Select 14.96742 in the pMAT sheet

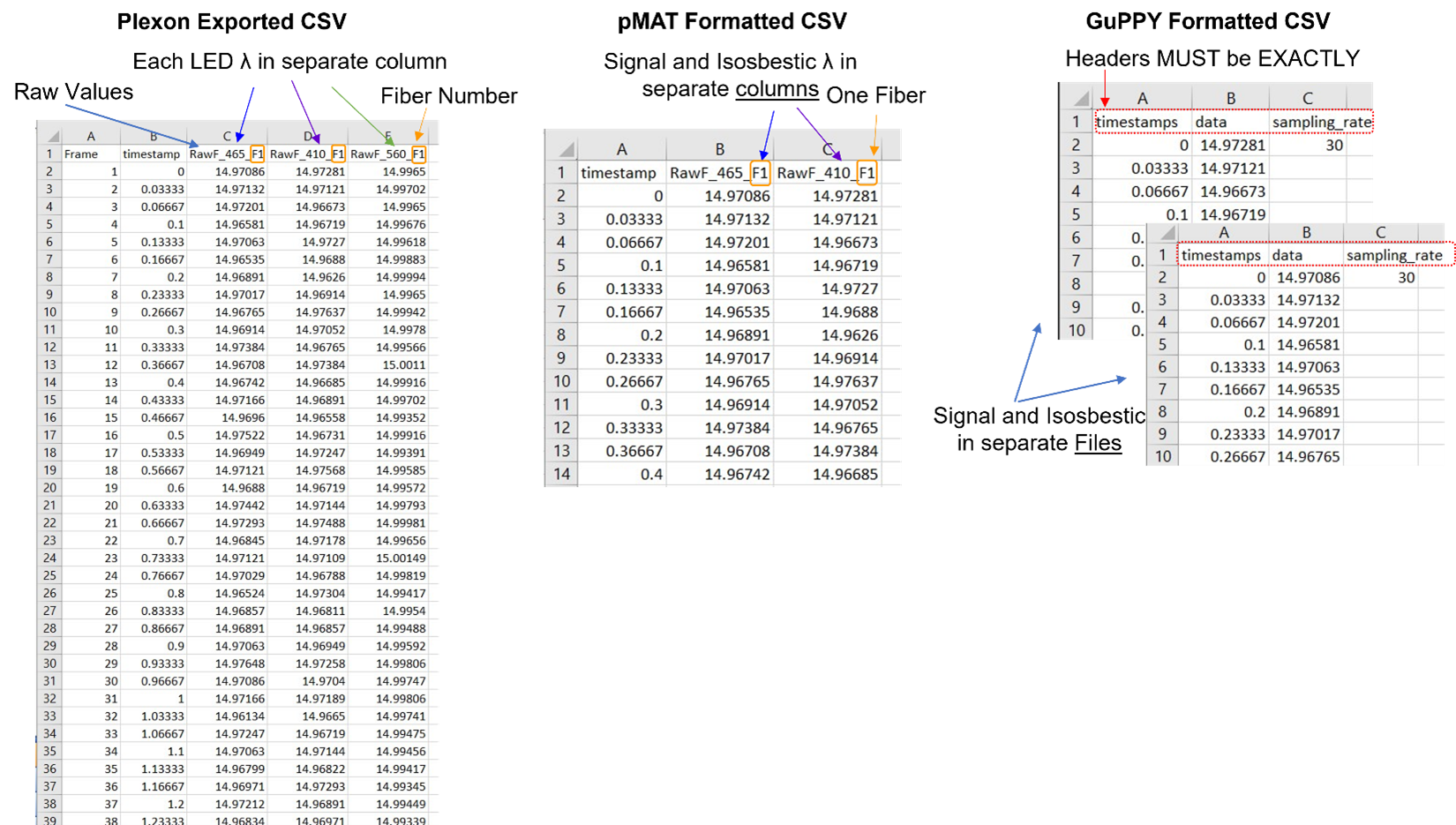click(x=720, y=474)
